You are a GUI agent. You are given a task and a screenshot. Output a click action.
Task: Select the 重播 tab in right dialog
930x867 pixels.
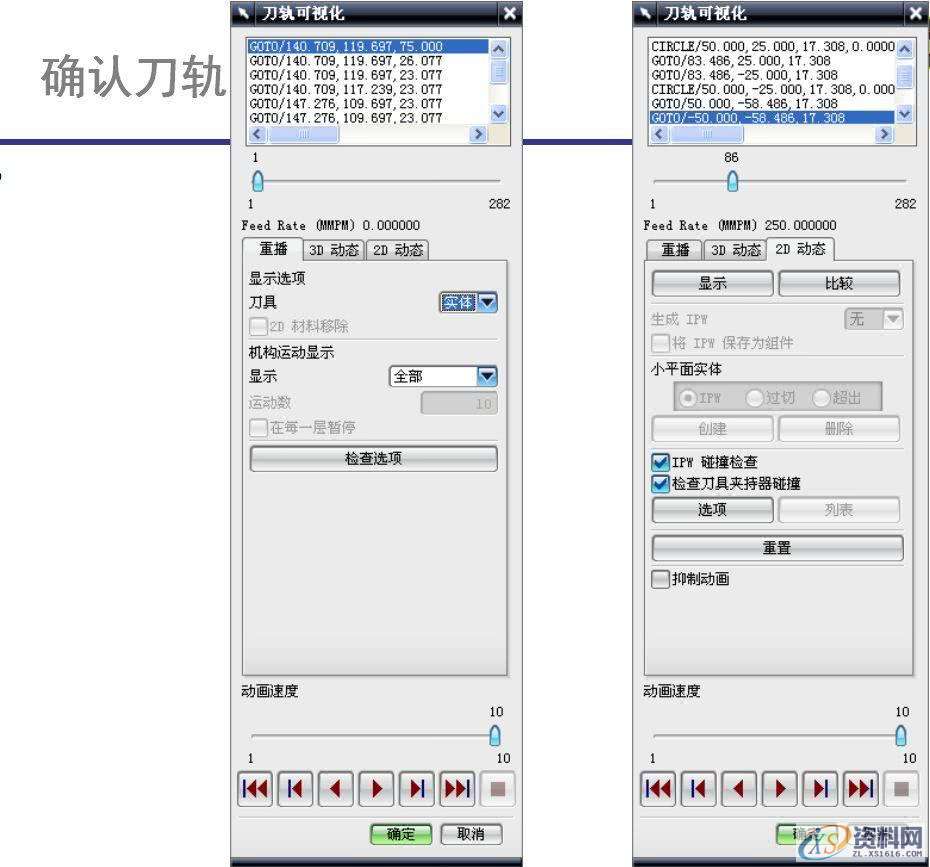(676, 250)
